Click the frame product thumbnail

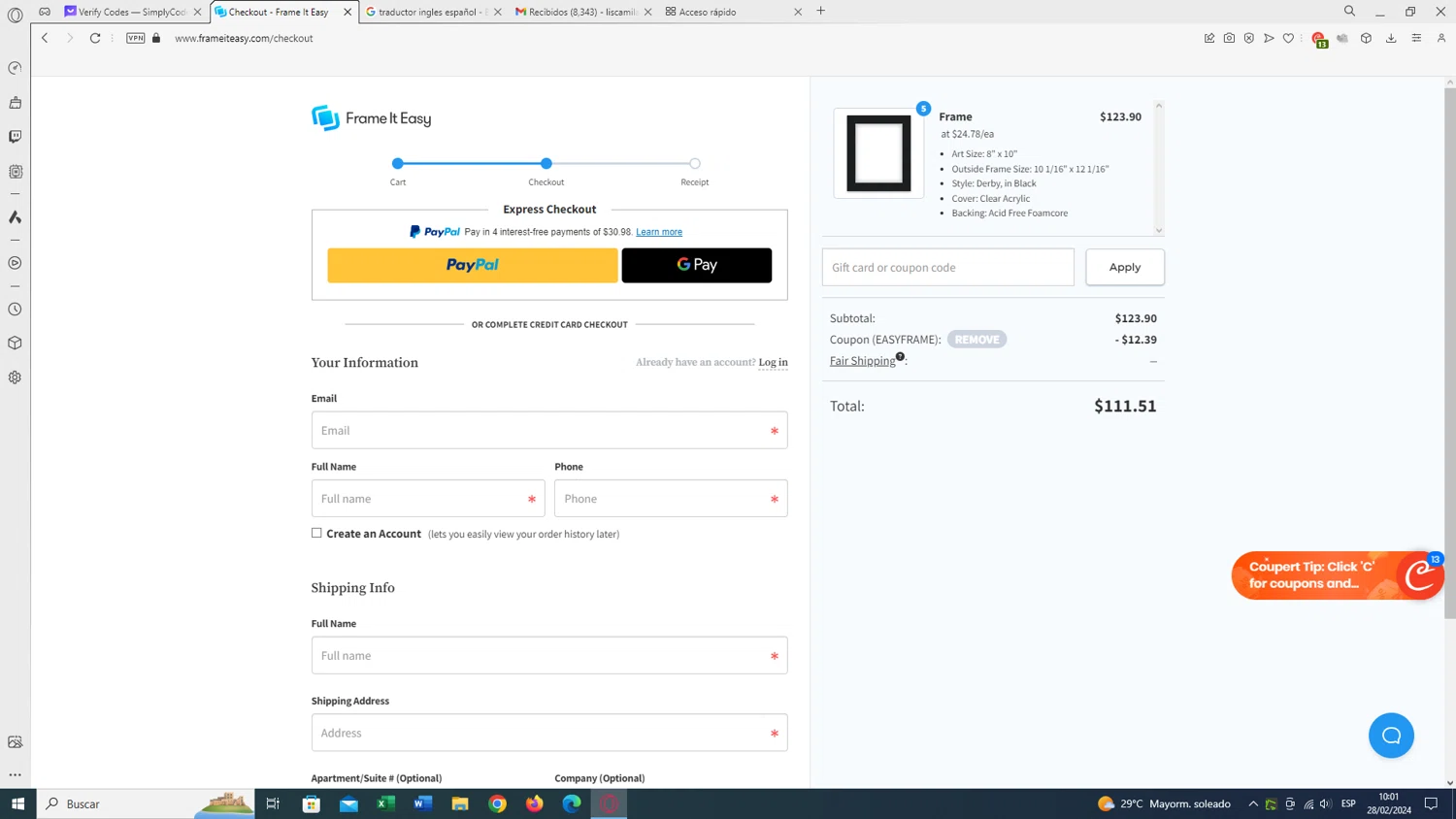879,153
